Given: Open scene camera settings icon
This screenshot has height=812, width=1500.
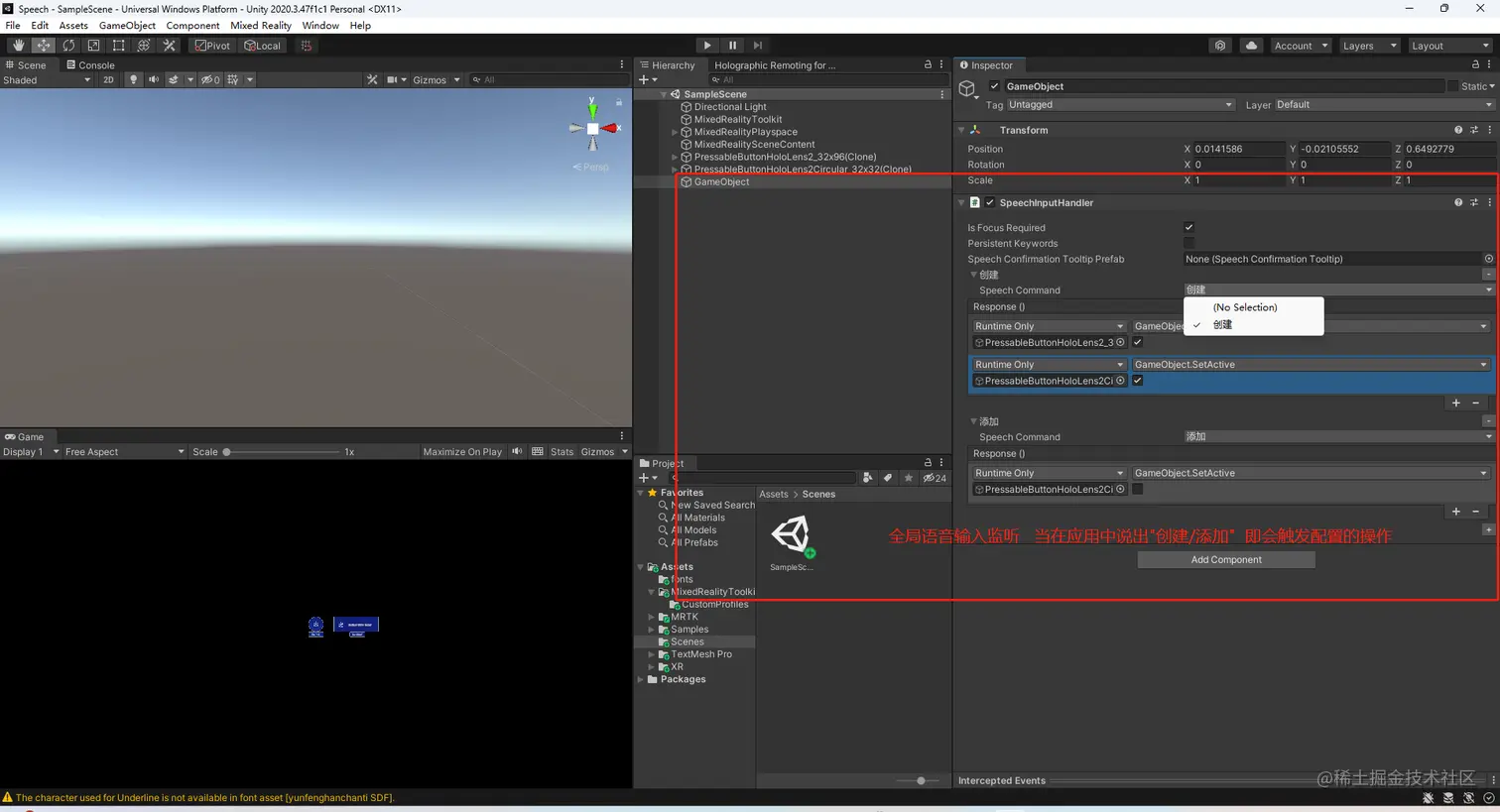Looking at the screenshot, I should click(x=394, y=80).
